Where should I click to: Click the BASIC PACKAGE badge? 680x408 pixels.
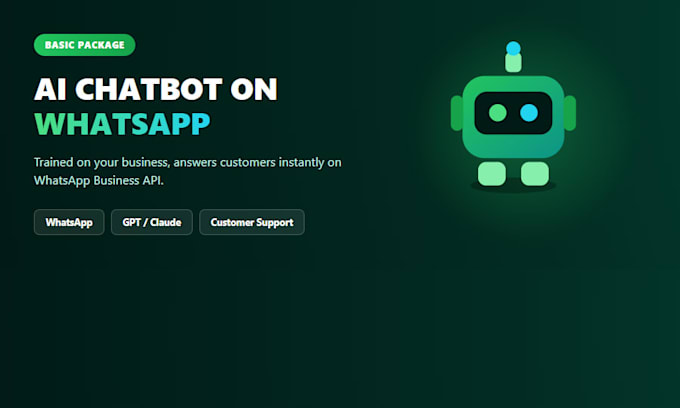point(85,45)
